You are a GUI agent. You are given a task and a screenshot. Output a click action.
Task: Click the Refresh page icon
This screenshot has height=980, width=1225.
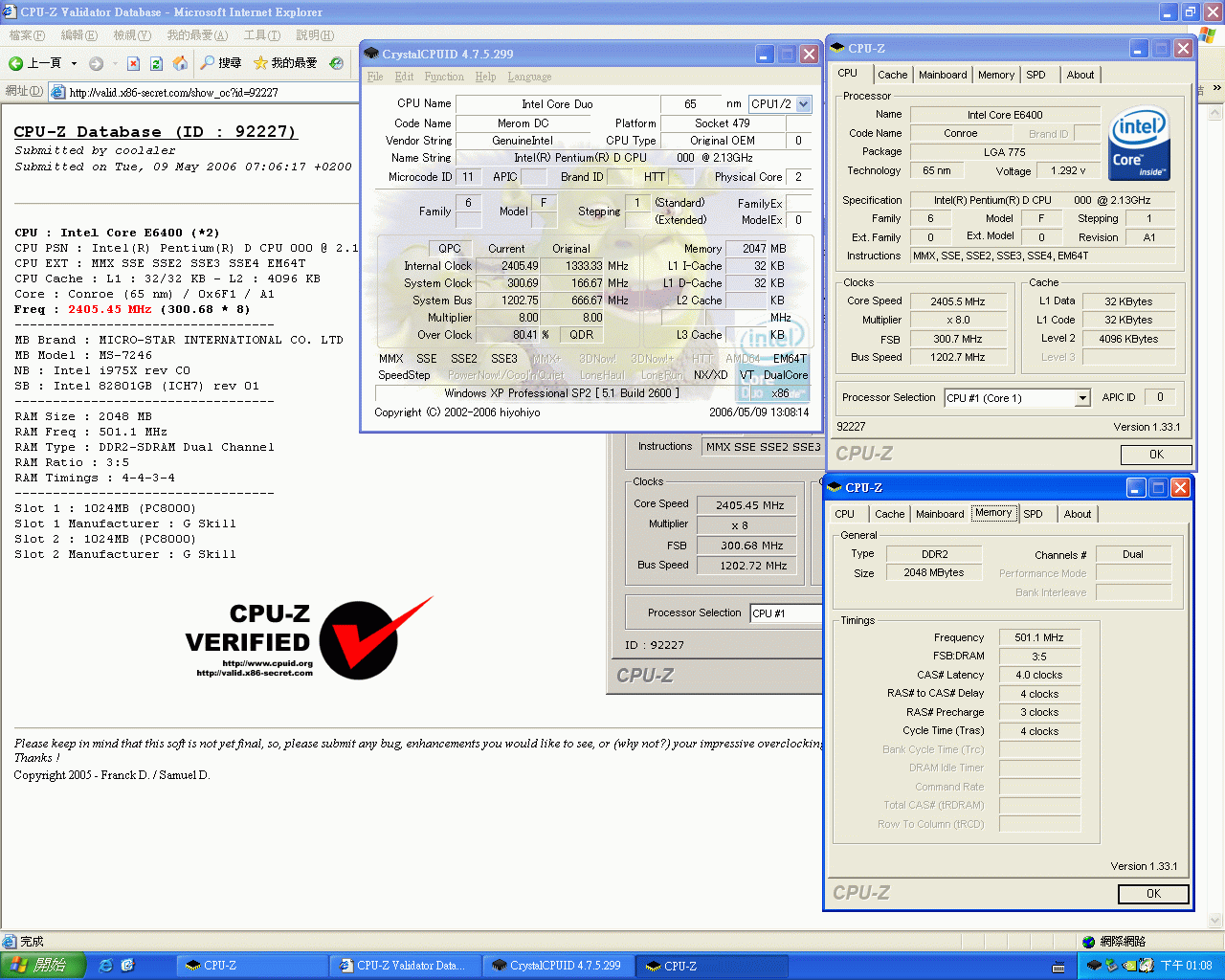pyautogui.click(x=156, y=63)
